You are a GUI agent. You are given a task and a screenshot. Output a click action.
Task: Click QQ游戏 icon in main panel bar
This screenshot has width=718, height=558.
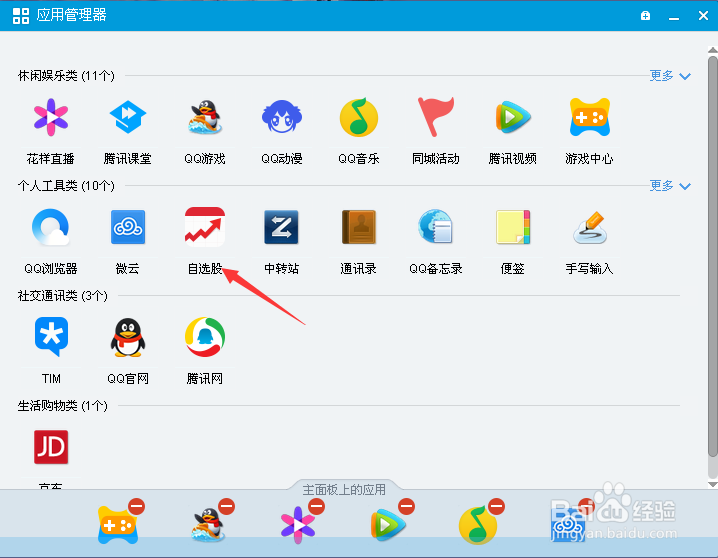[208, 525]
